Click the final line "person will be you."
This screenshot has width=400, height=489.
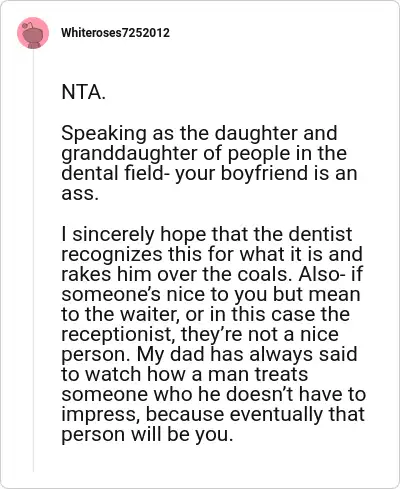pyautogui.click(x=147, y=435)
